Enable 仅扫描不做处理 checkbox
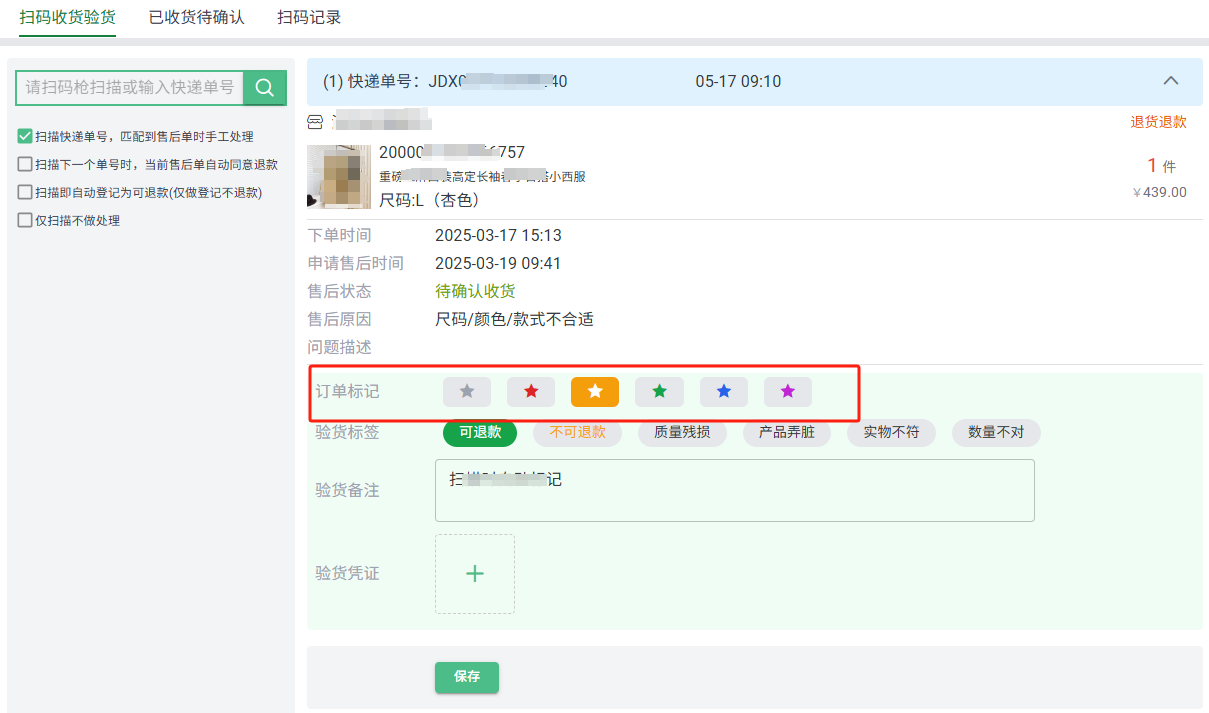 click(25, 221)
